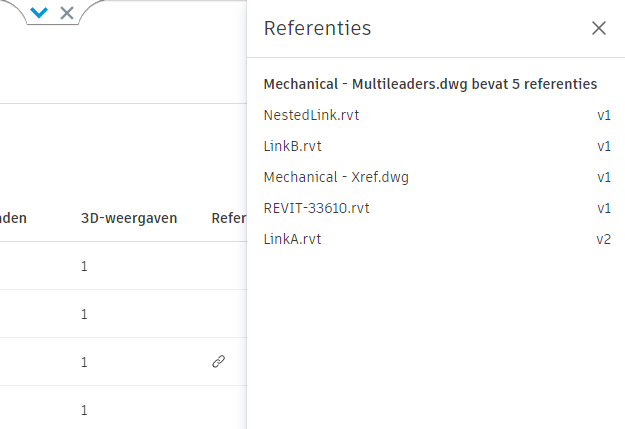625x429 pixels.
Task: Open the NestedLink.rvt reference
Action: (x=311, y=115)
